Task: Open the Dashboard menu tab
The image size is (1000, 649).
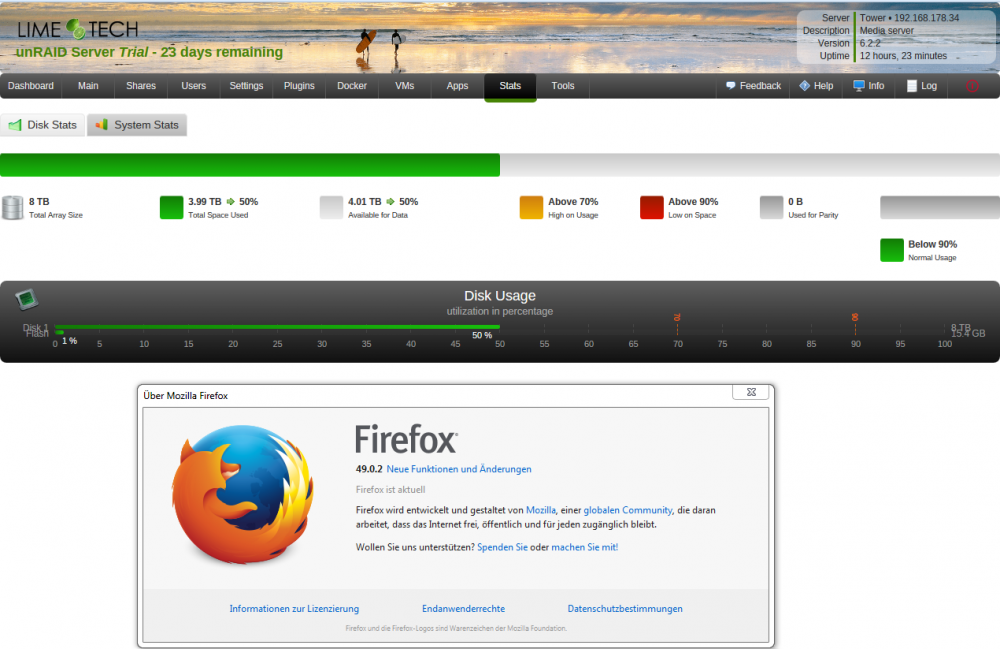Action: [31, 86]
